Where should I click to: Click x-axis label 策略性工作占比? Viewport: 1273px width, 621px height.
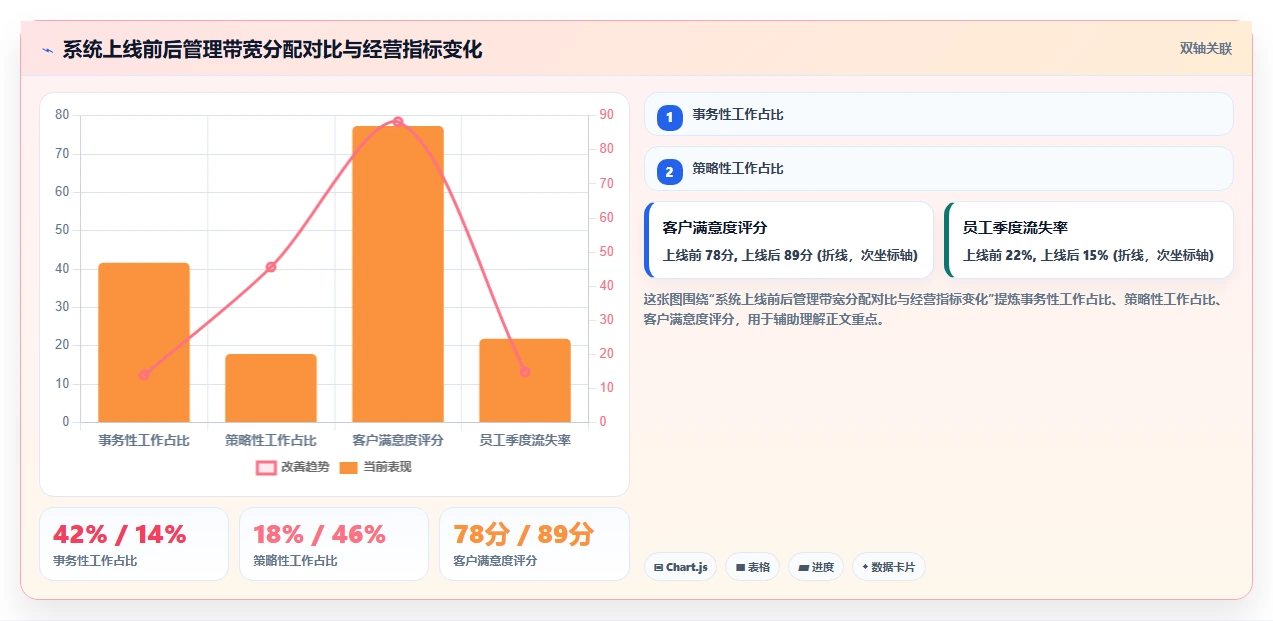click(271, 440)
